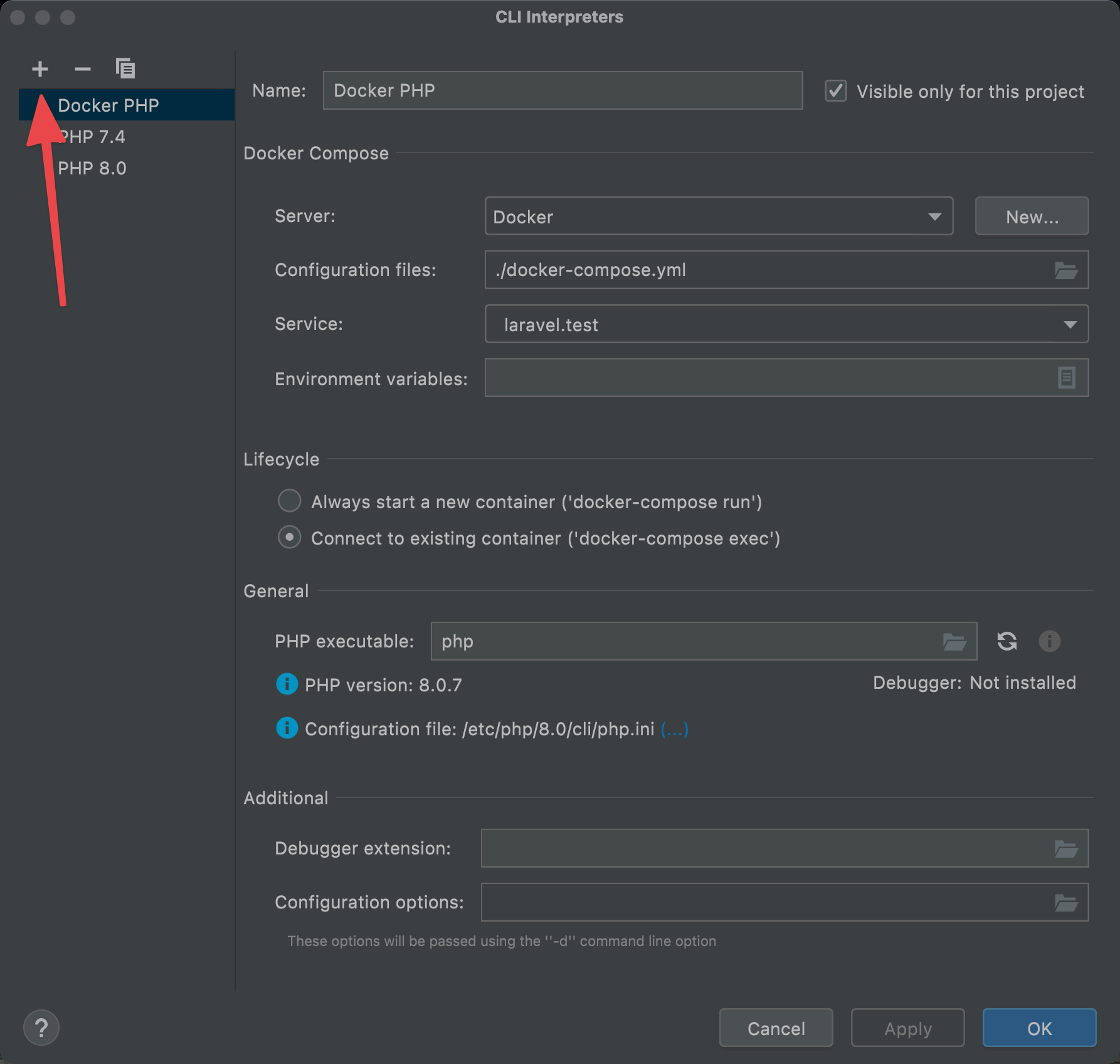The width and height of the screenshot is (1120, 1064).
Task: Browse for Configuration files using folder icon
Action: (1065, 270)
